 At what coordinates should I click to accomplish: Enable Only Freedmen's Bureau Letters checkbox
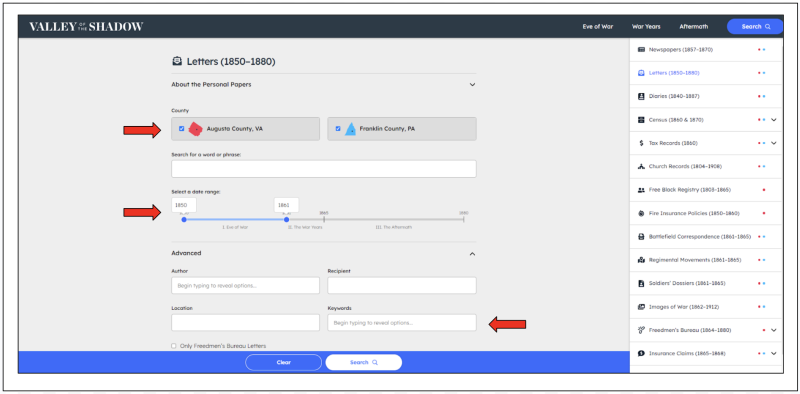[x=174, y=346]
